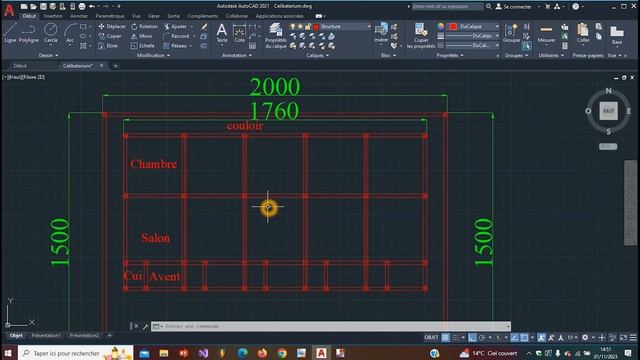Switch to the Début drawing file tab
The height and width of the screenshot is (360, 640).
point(20,66)
